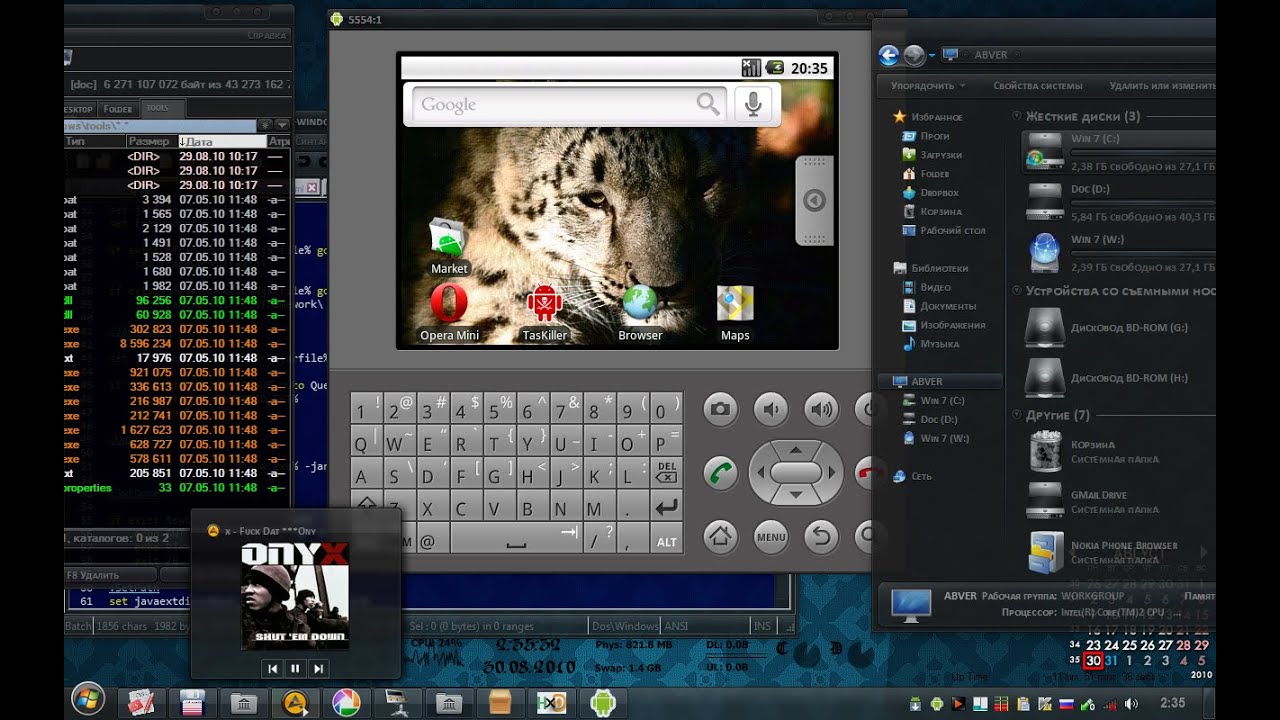Image resolution: width=1280 pixels, height=720 pixels.
Task: Click the Onyx album cover thumbnail
Action: click(x=295, y=597)
